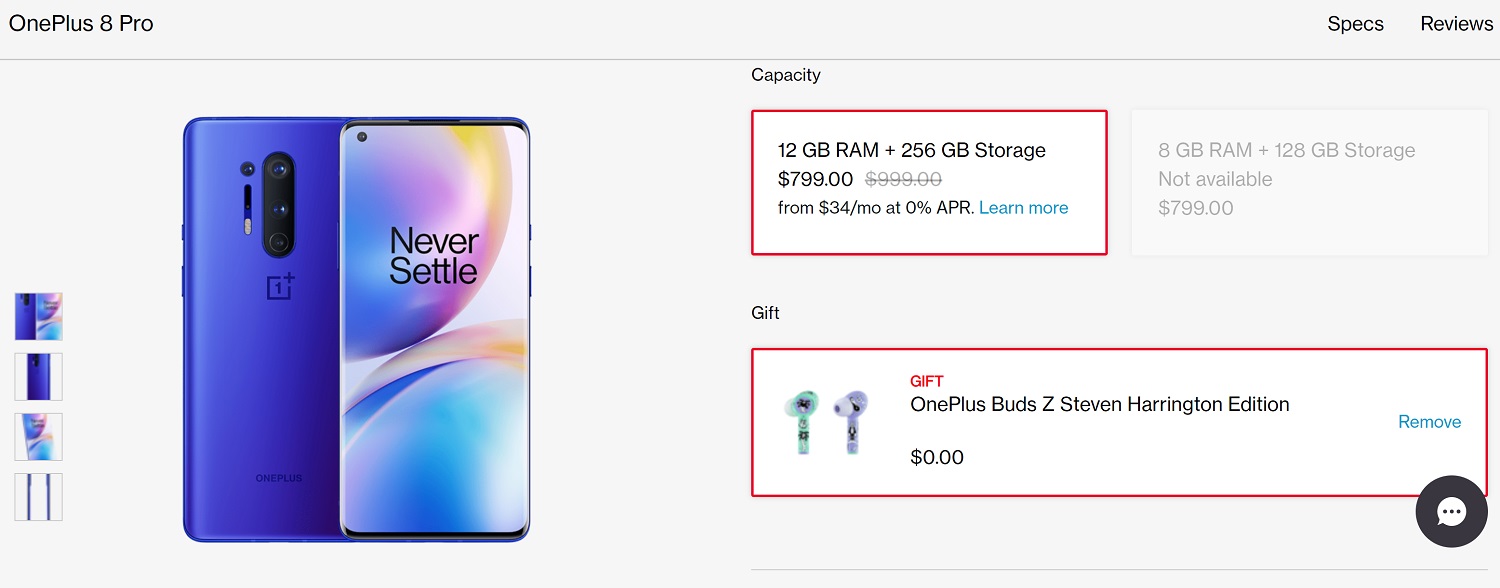Open OnePlus Buds Z Steven Harrington Edition title
This screenshot has height=588, width=1500.
point(1100,404)
